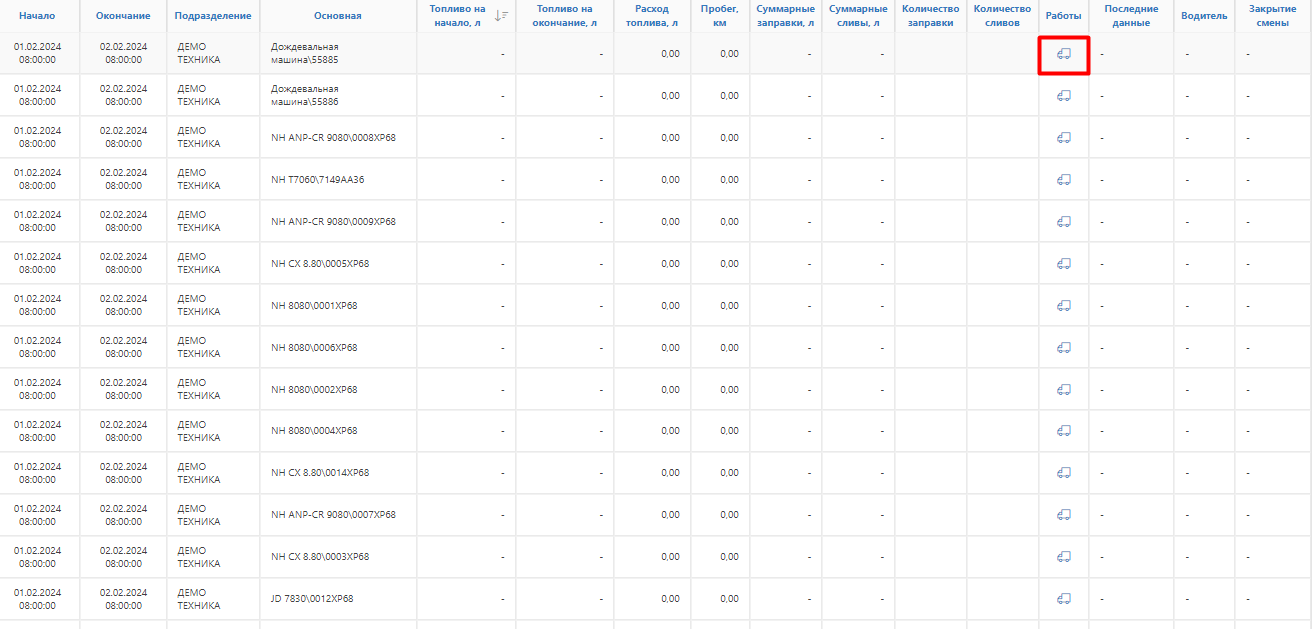This screenshot has width=1315, height=629.
Task: Open works icon for NH CX 8.80\0014XP68
Action: [x=1064, y=473]
